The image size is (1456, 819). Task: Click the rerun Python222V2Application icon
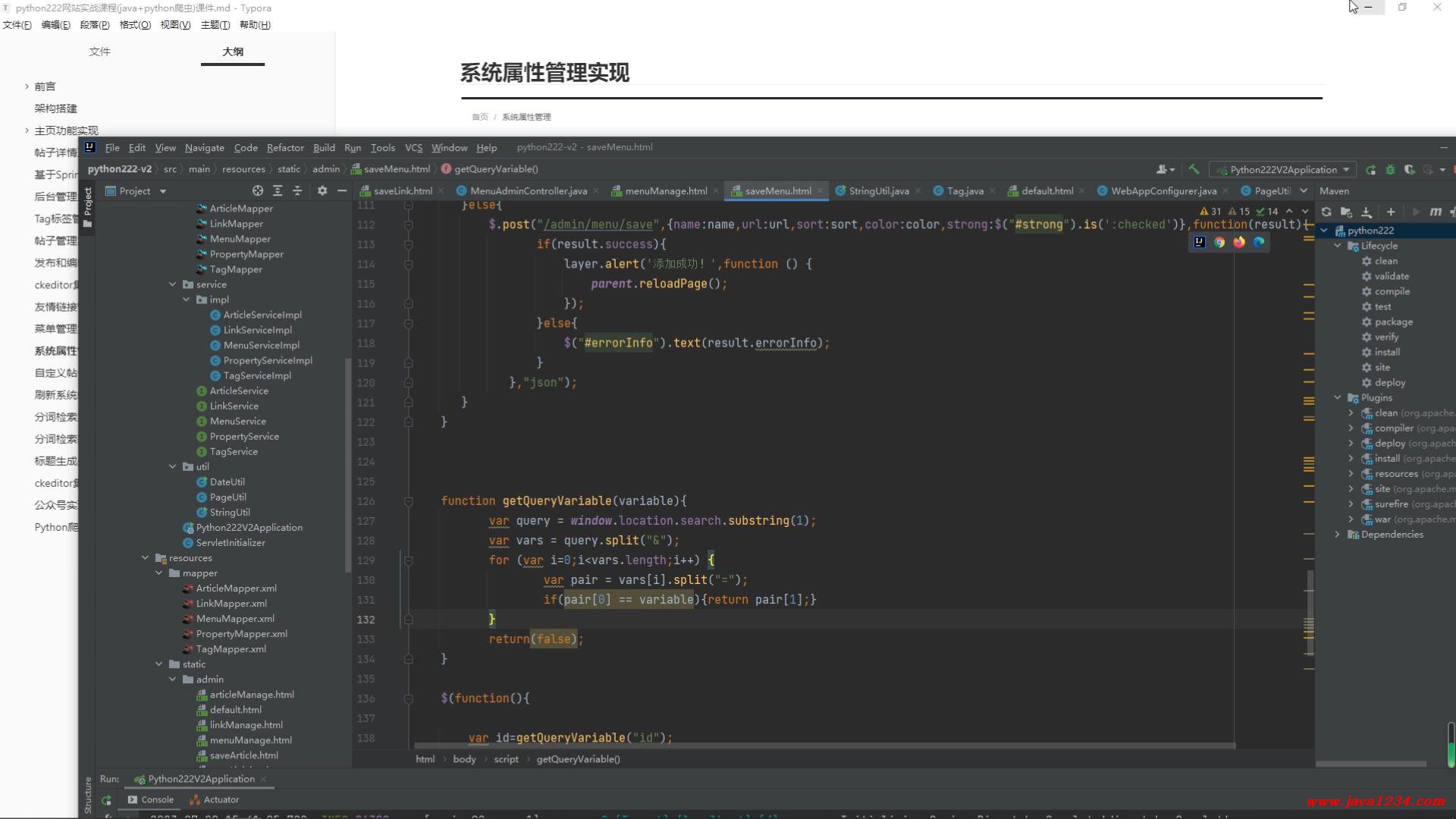click(x=1370, y=169)
